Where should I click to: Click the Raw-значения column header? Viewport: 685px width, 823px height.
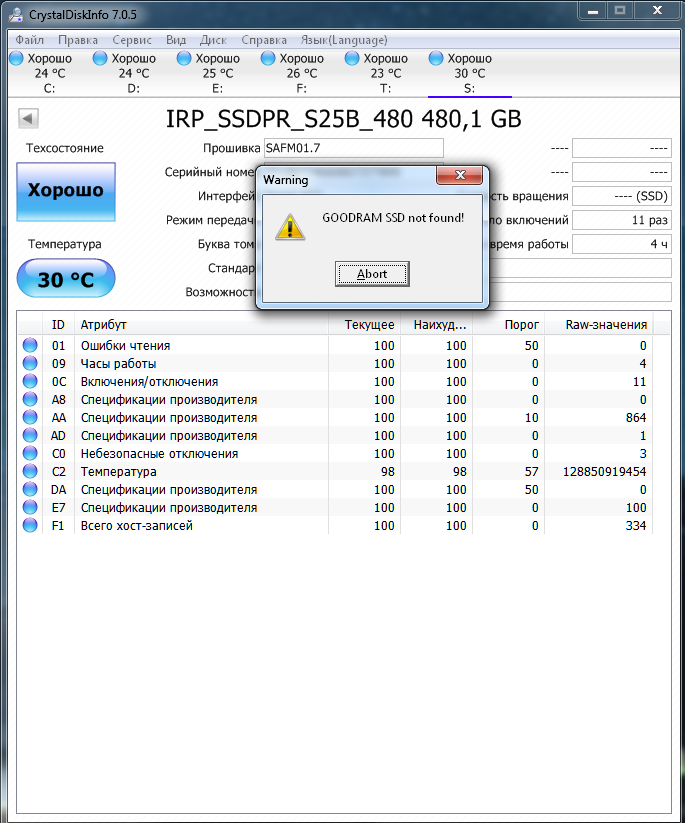tap(598, 325)
